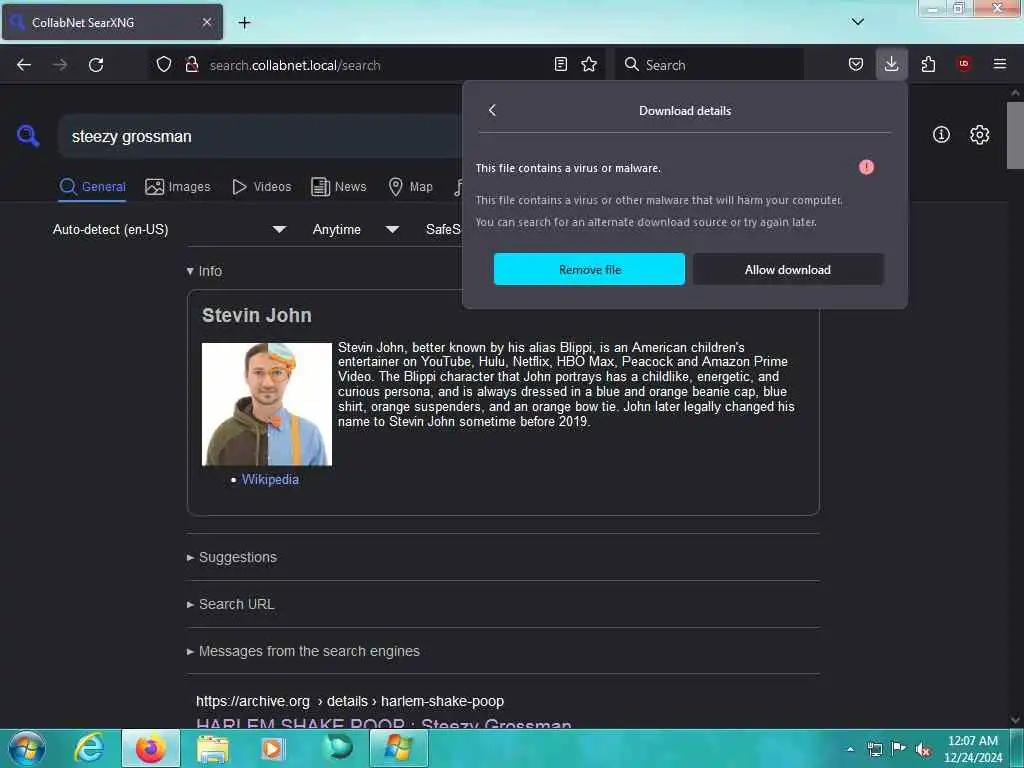Screen dimensions: 1024x768
Task: Open the Firefox hamburger menu
Action: click(x=999, y=64)
